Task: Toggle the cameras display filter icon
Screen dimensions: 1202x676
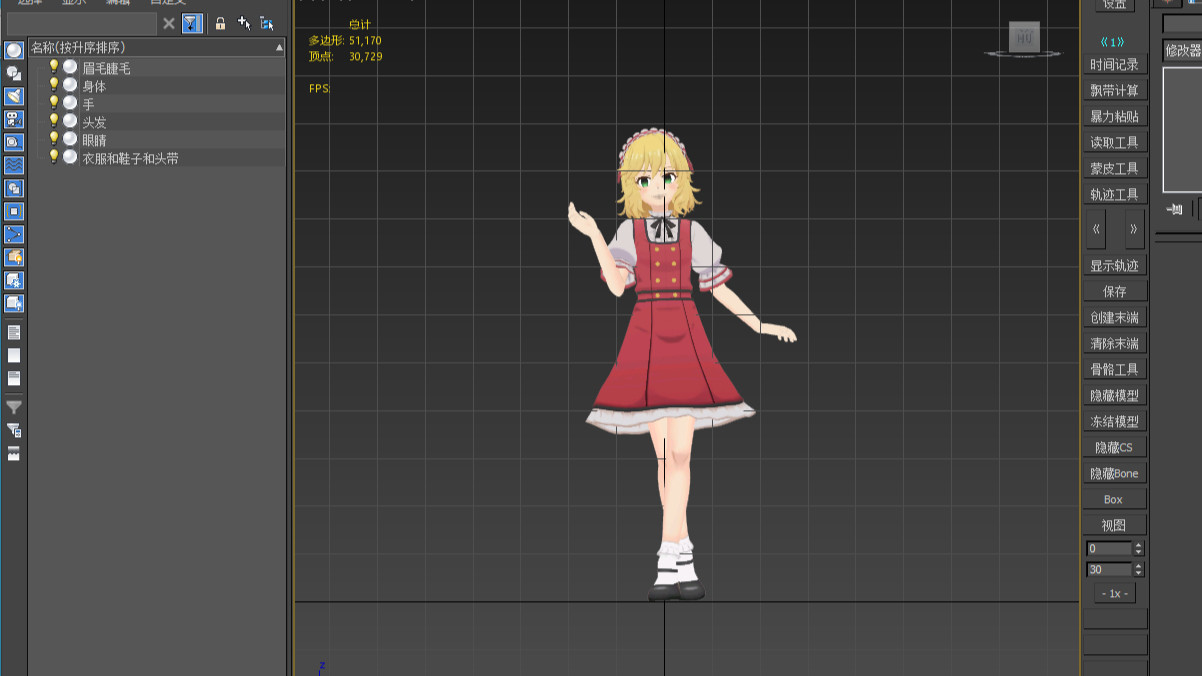Action: 14,119
